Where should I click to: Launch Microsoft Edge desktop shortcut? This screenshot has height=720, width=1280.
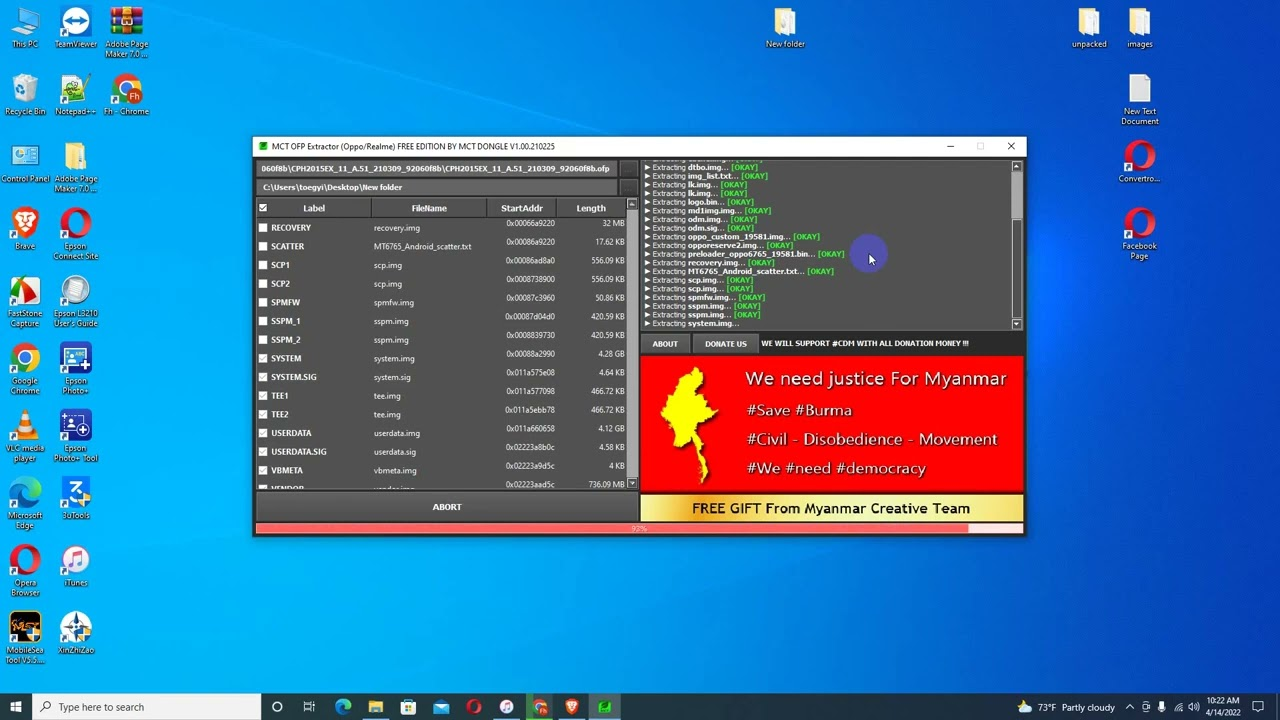[25, 503]
